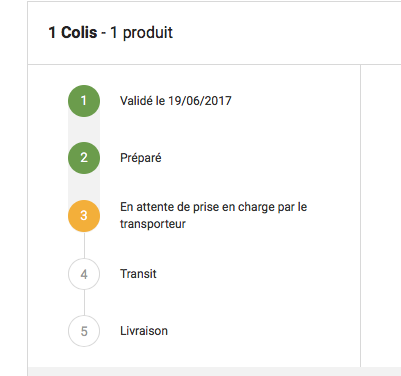Click the date '19/06/2017' in the first step
This screenshot has height=376, width=401.
[200, 101]
